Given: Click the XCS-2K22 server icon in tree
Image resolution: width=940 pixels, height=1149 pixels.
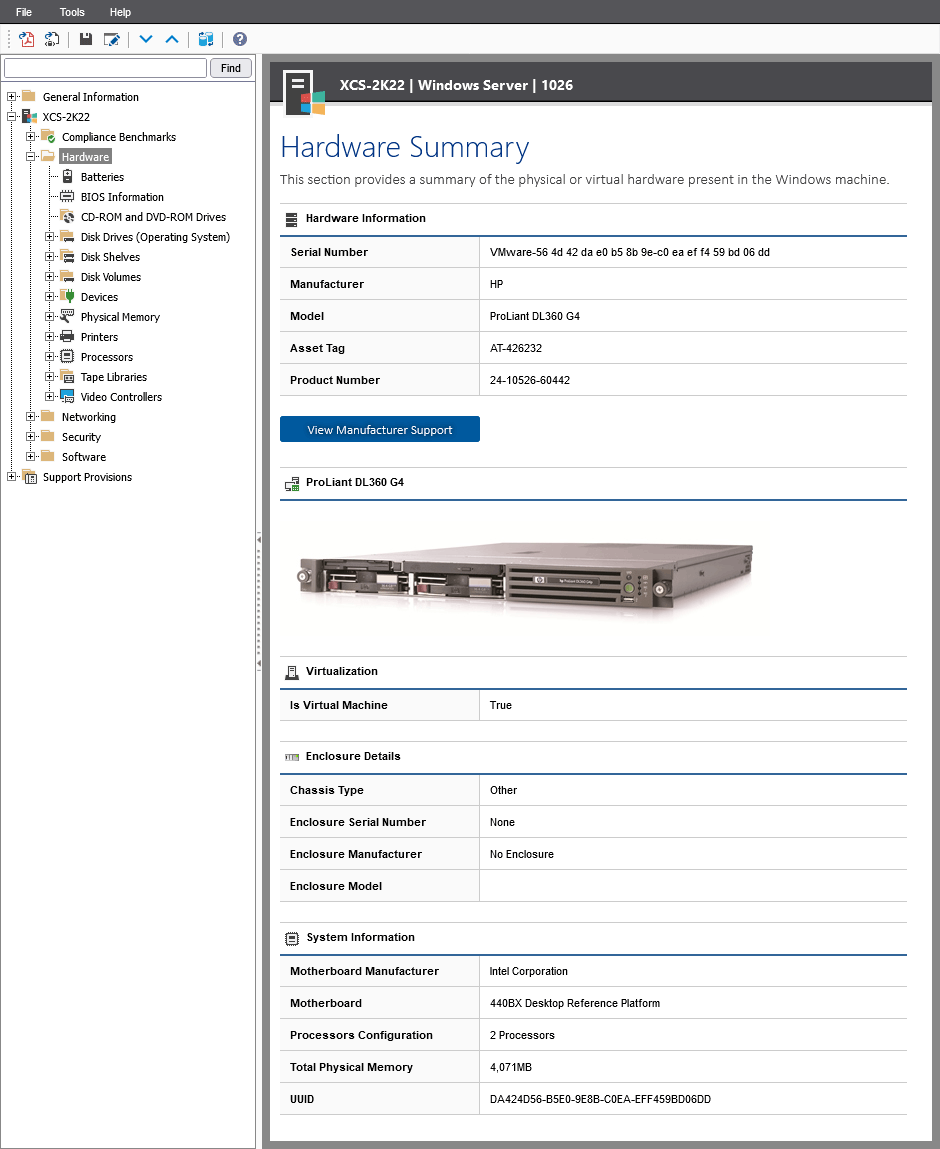Looking at the screenshot, I should click(x=29, y=117).
